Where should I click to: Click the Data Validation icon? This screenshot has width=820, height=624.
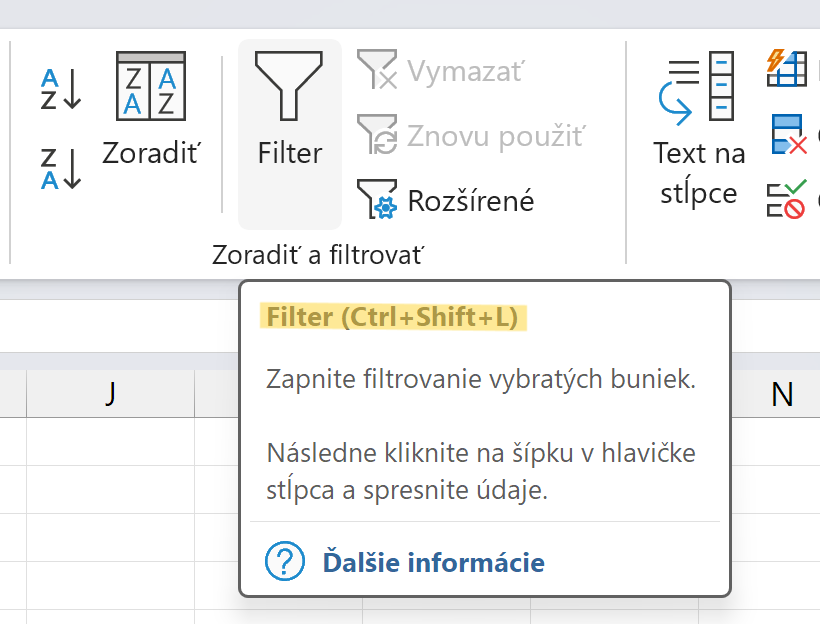(787, 199)
